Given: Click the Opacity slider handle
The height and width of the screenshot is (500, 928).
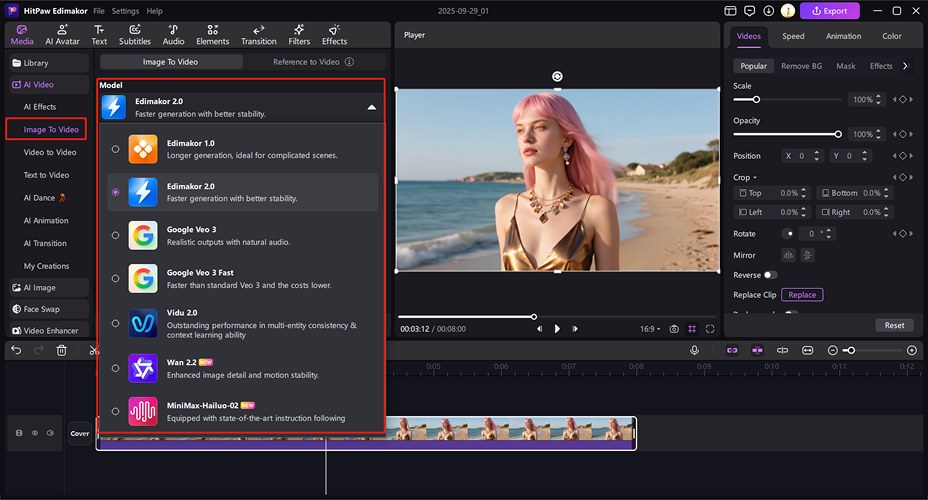Looking at the screenshot, I should 838,134.
